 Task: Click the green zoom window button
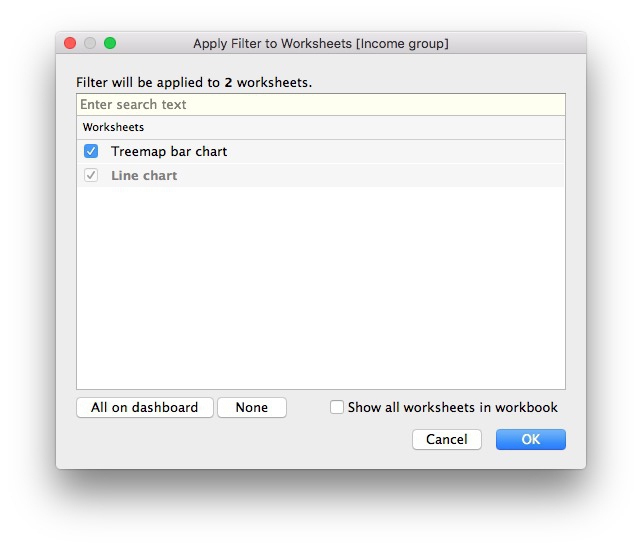point(110,43)
